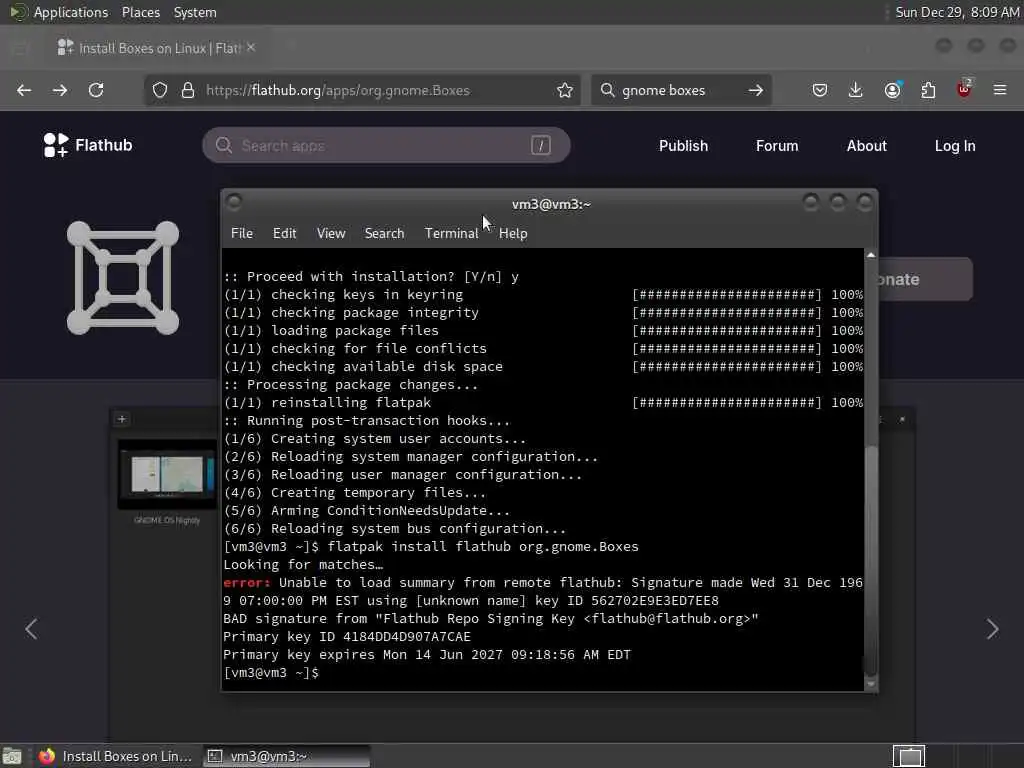
Task: Open Firefox hamburger application menu
Action: tap(1000, 90)
